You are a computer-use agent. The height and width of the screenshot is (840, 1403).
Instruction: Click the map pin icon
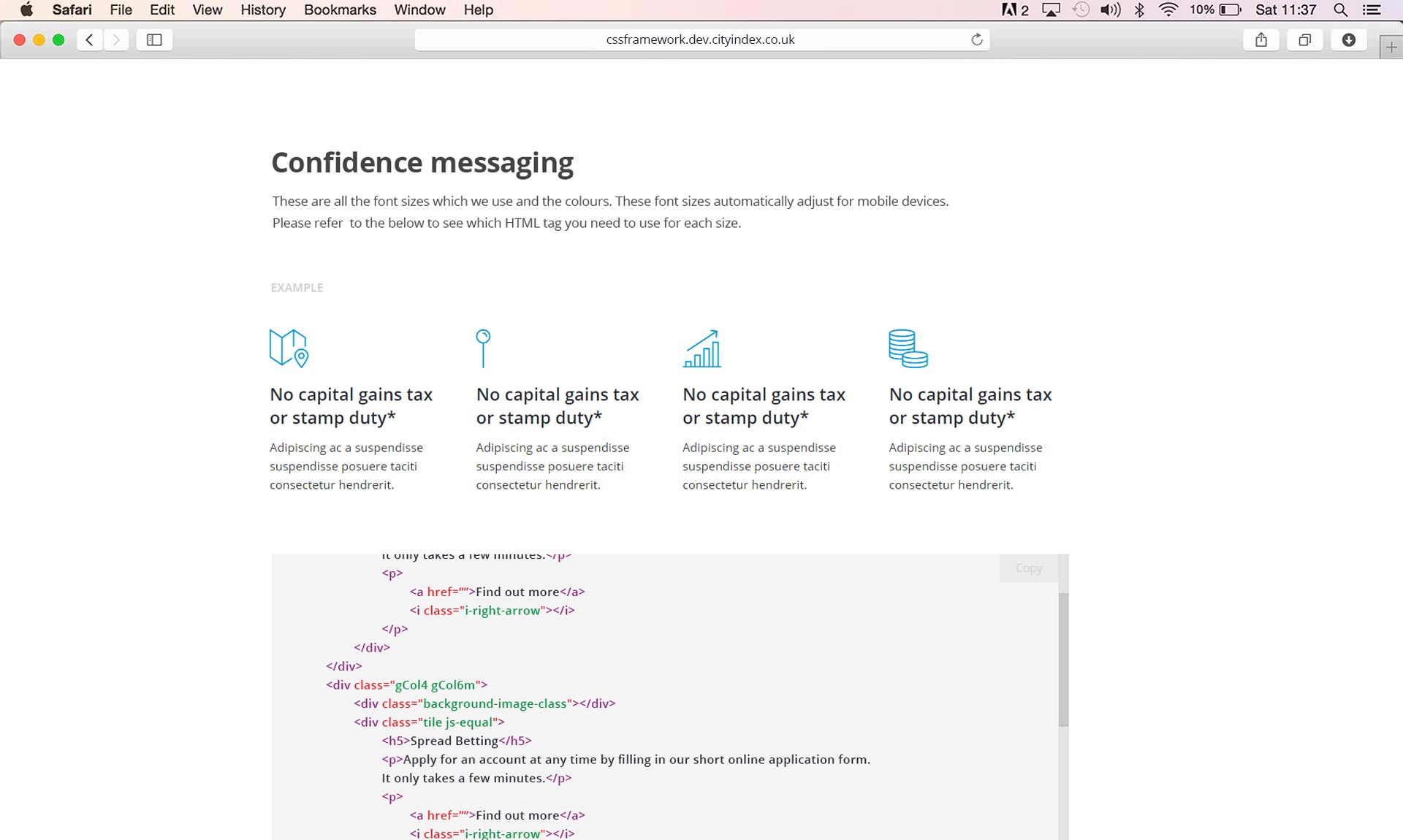(483, 348)
